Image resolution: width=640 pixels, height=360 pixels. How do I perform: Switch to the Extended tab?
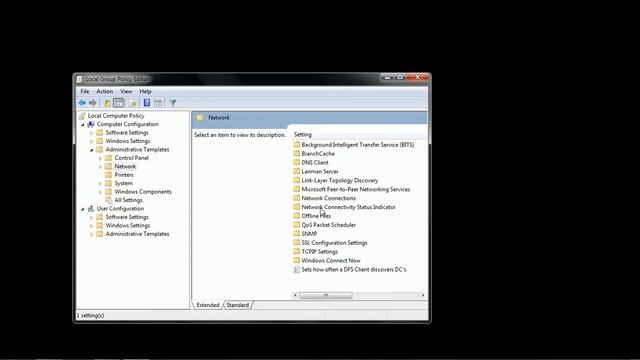(208, 305)
